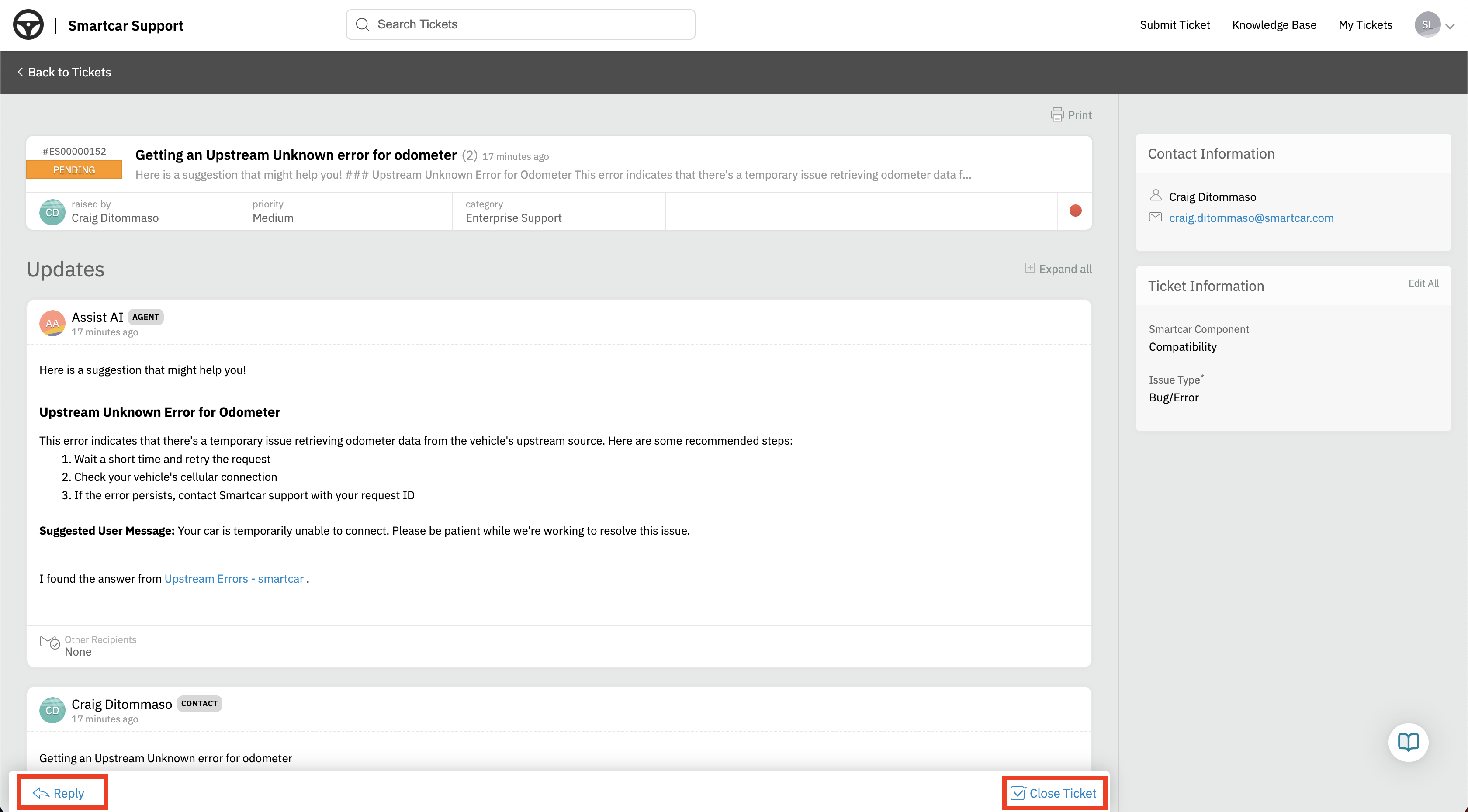The height and width of the screenshot is (812, 1468).
Task: Click Edit All in Ticket Information
Action: point(1423,283)
